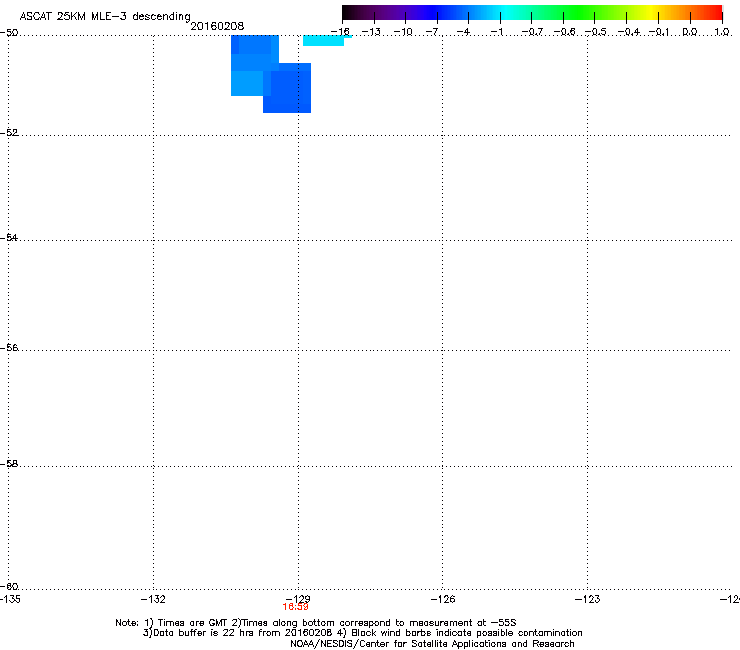Click the longitude label '-123'
This screenshot has width=740, height=650.
pos(588,599)
